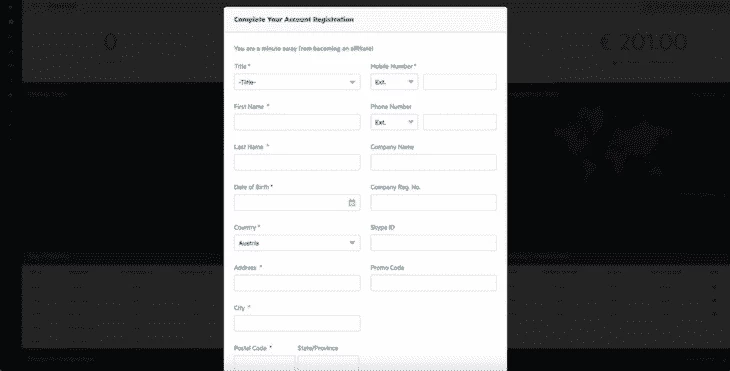This screenshot has width=730, height=371.
Task: Click the State/Province field
Action: point(328,363)
